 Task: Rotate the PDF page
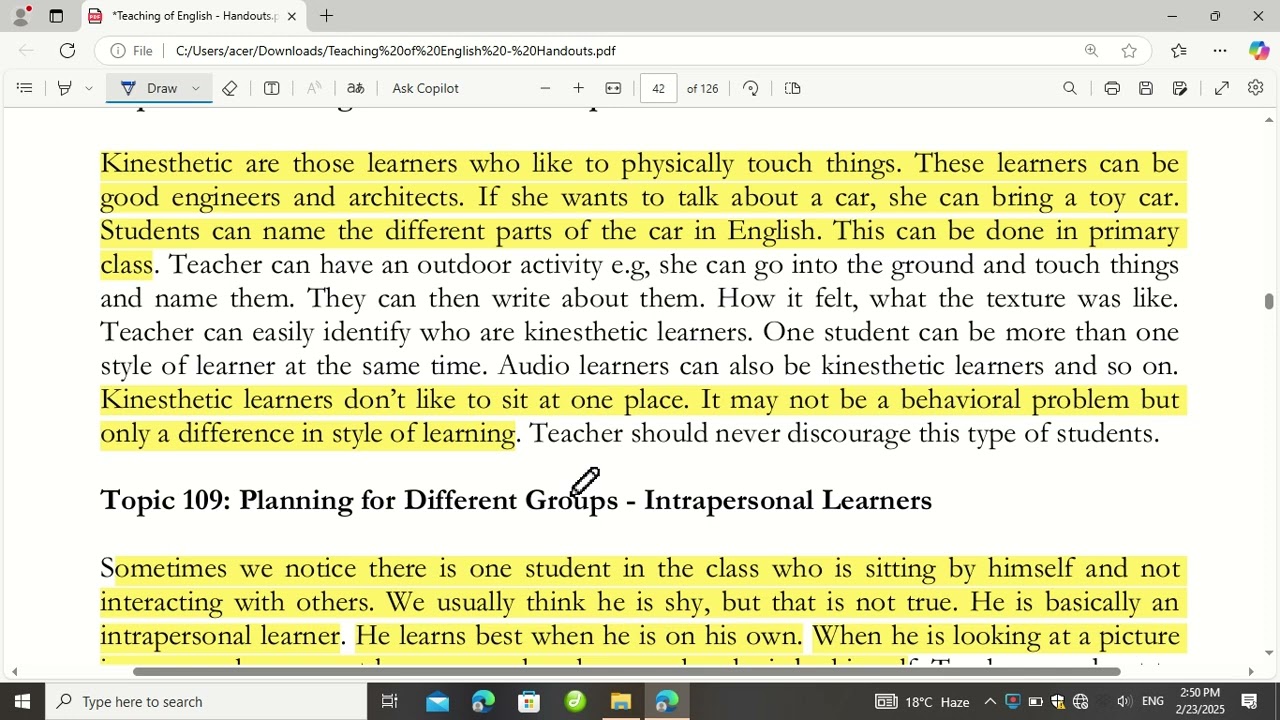[750, 88]
